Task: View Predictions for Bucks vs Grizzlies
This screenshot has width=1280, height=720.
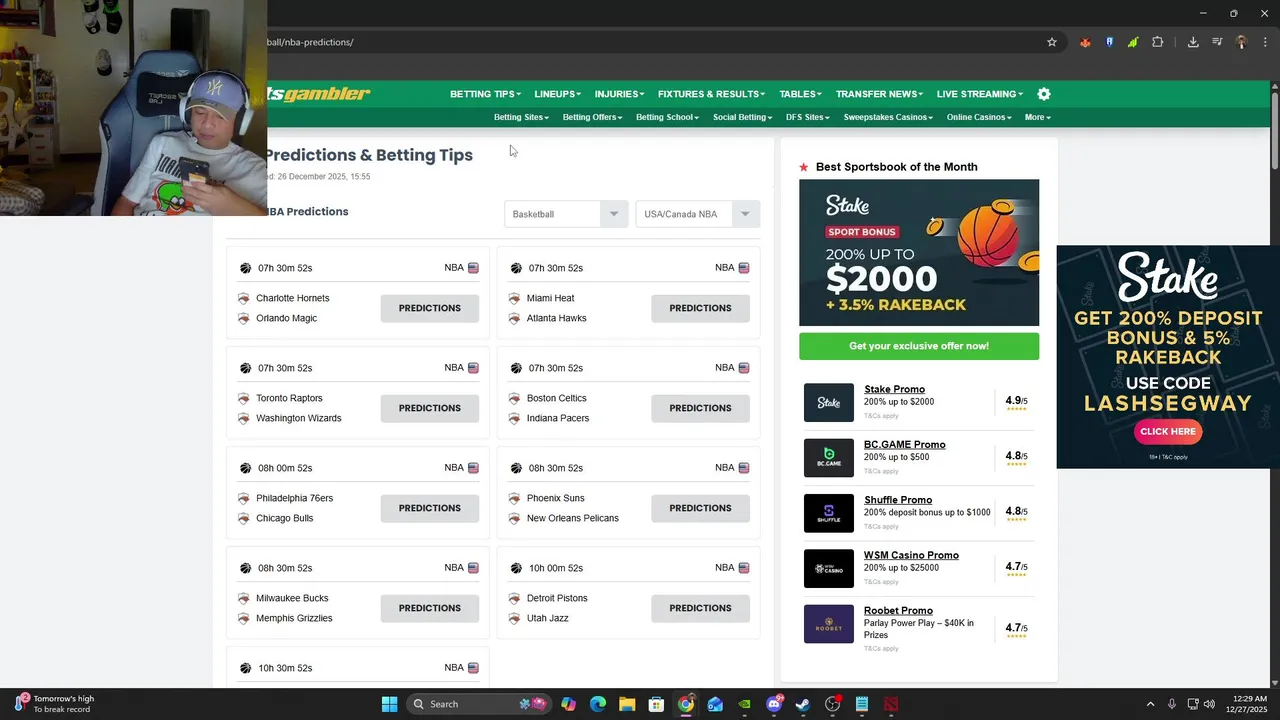Action: click(x=430, y=608)
